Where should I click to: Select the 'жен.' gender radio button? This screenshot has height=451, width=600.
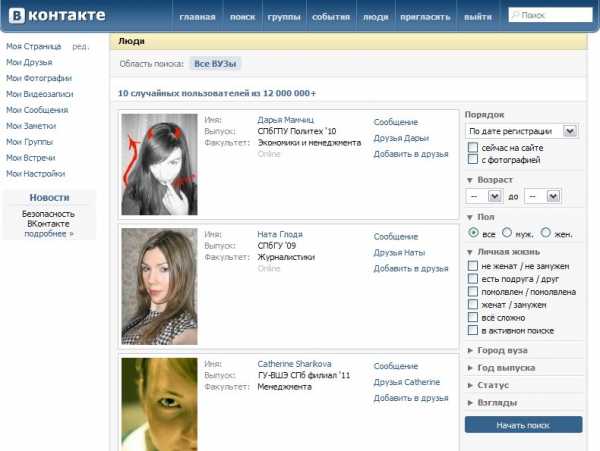[x=546, y=233]
